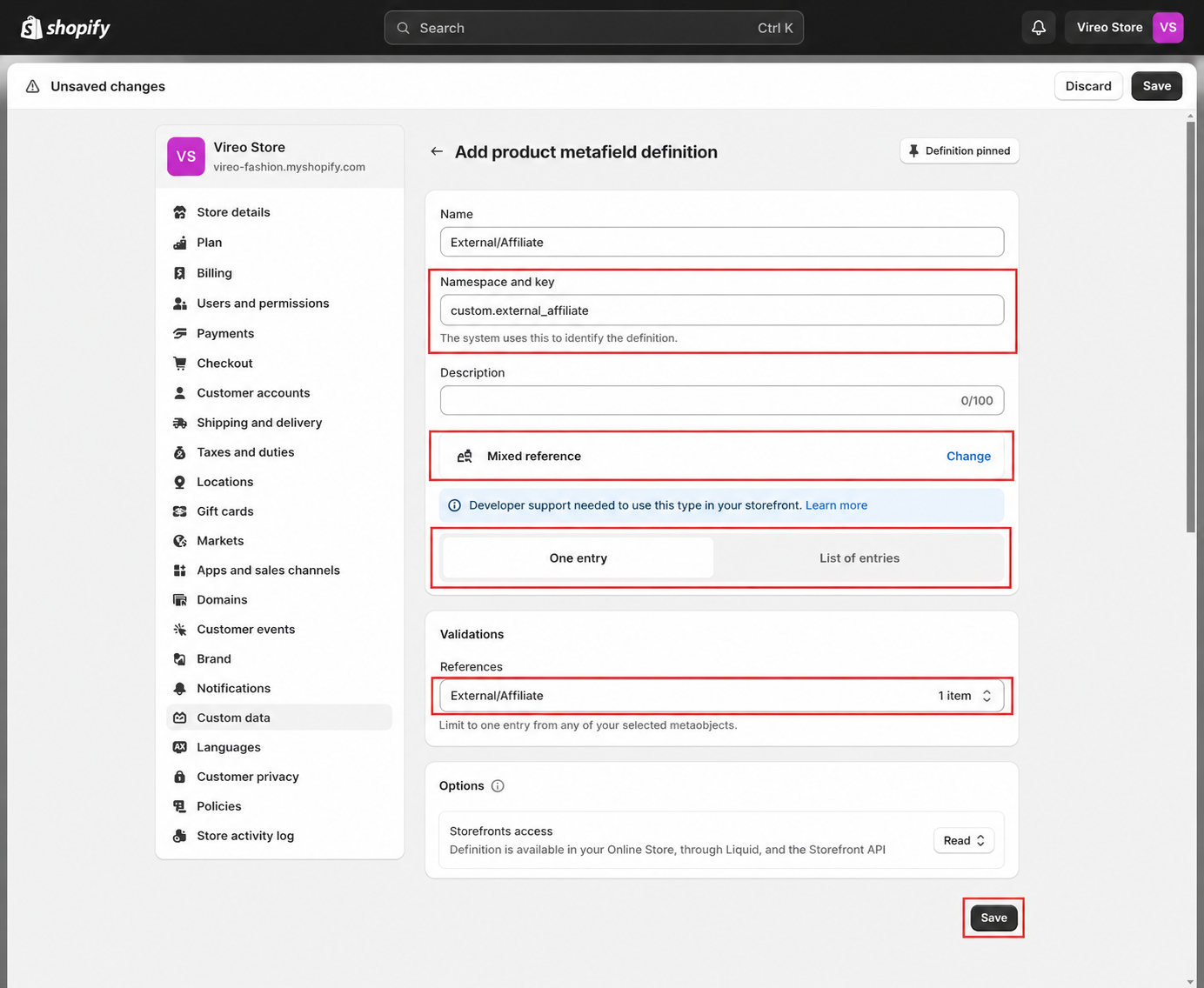Click the Gift cards icon

click(x=180, y=511)
